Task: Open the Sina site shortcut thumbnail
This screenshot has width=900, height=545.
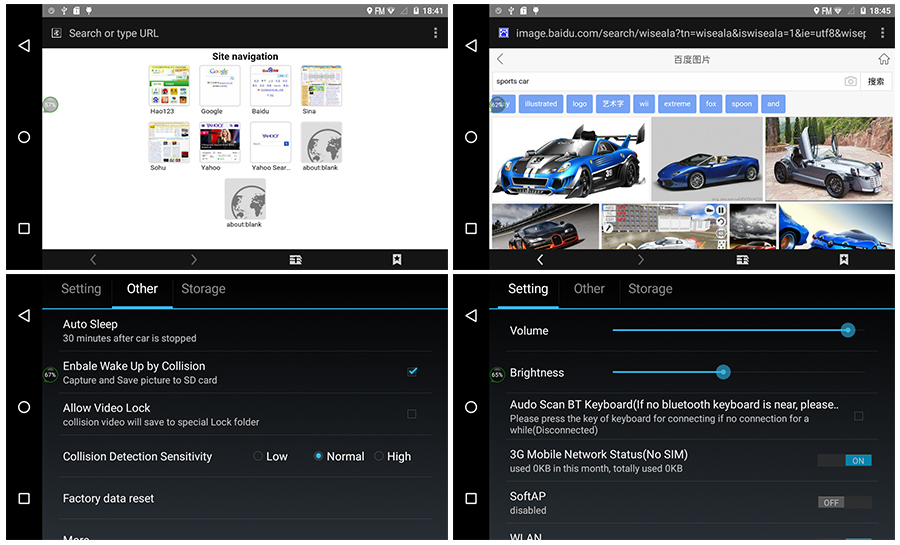Action: 321,87
